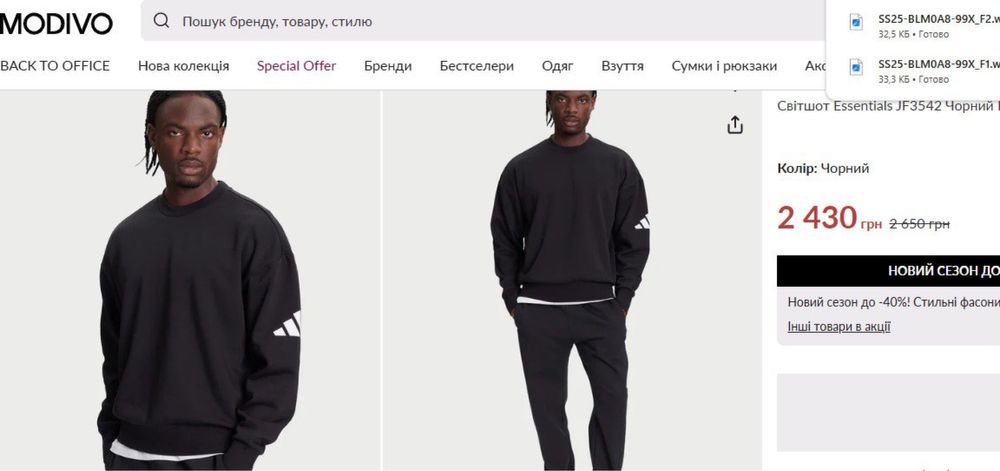The width and height of the screenshot is (1000, 471).
Task: Open the Взуття category
Action: click(622, 66)
